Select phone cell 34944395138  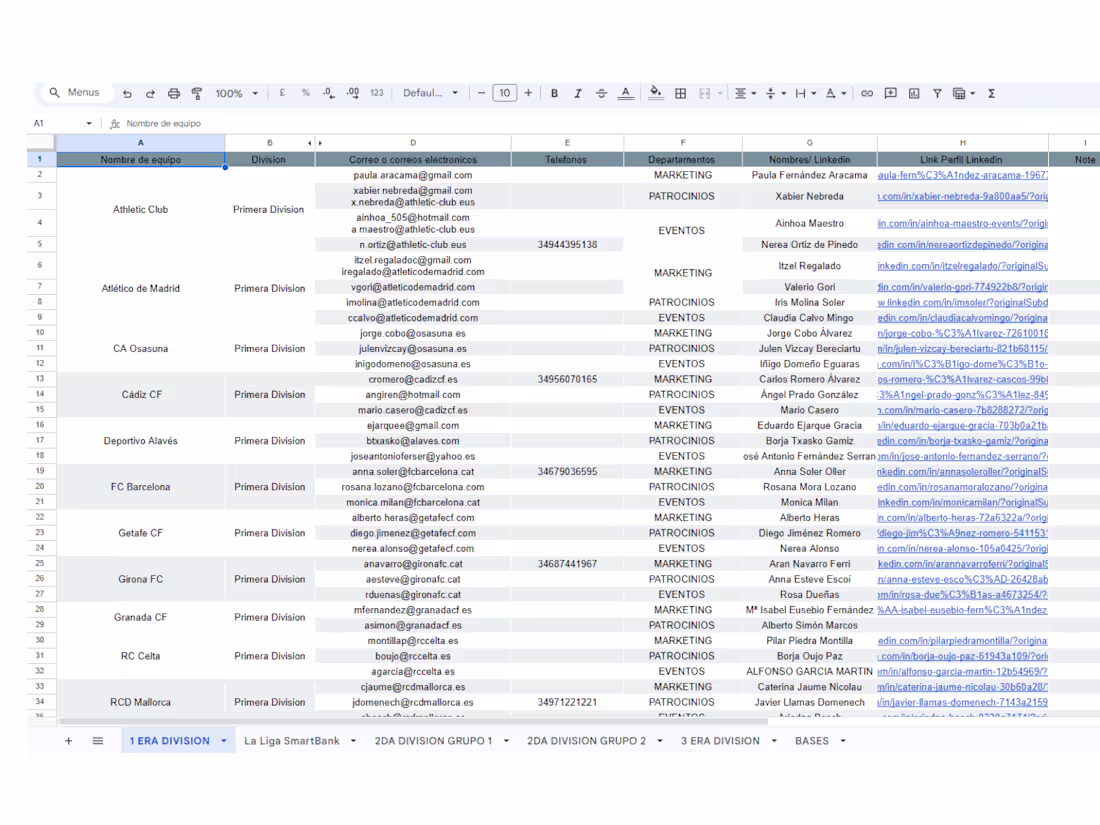(x=568, y=244)
